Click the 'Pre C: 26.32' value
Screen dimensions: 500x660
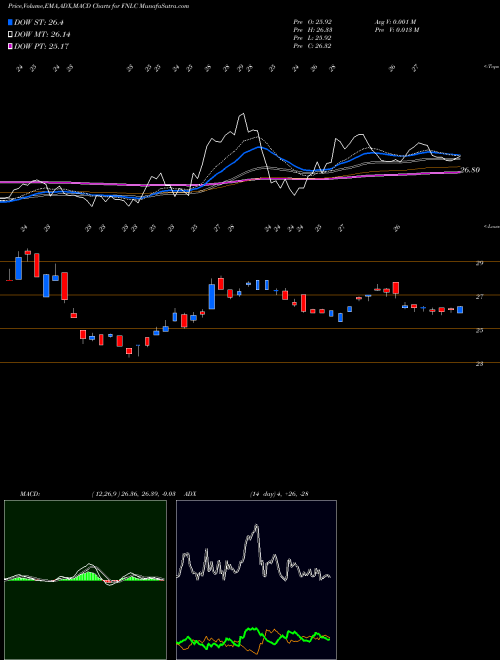pyautogui.click(x=312, y=46)
